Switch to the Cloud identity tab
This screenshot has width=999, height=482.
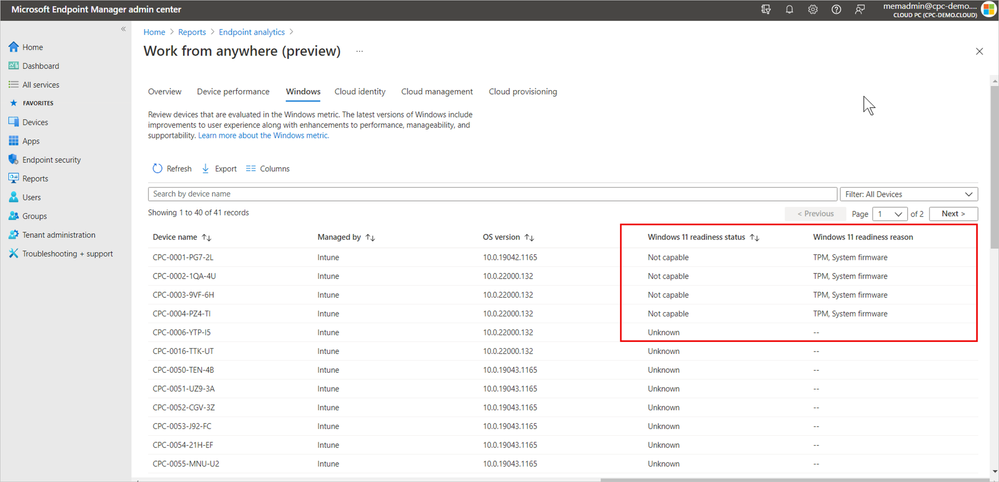point(360,92)
